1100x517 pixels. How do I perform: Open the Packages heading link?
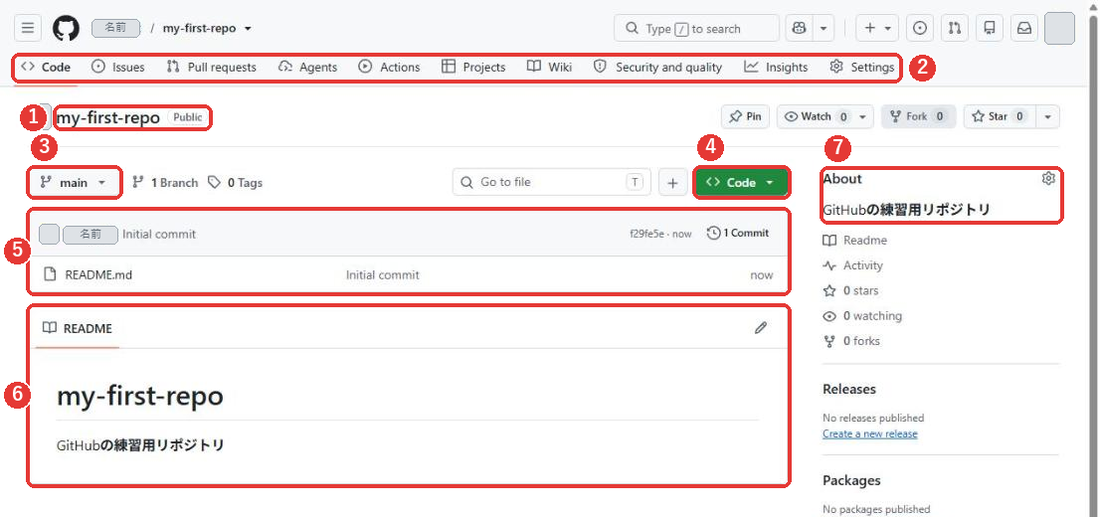852,481
